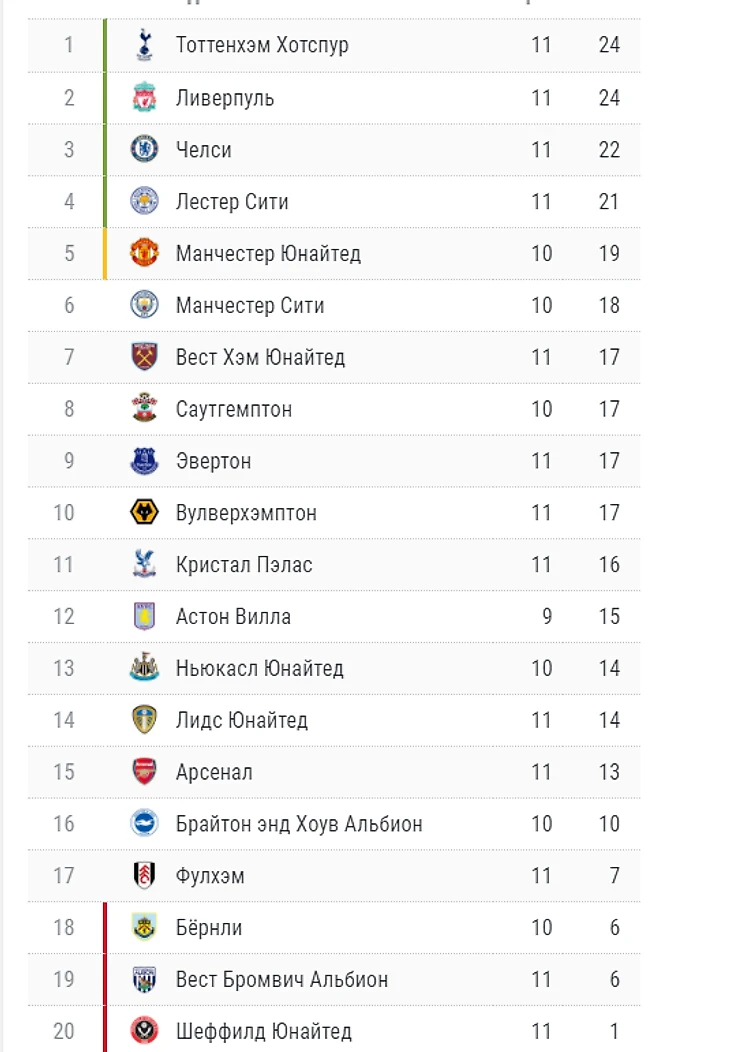Click the Liverpool club crest icon
This screenshot has height=1052, width=730.
click(x=145, y=97)
